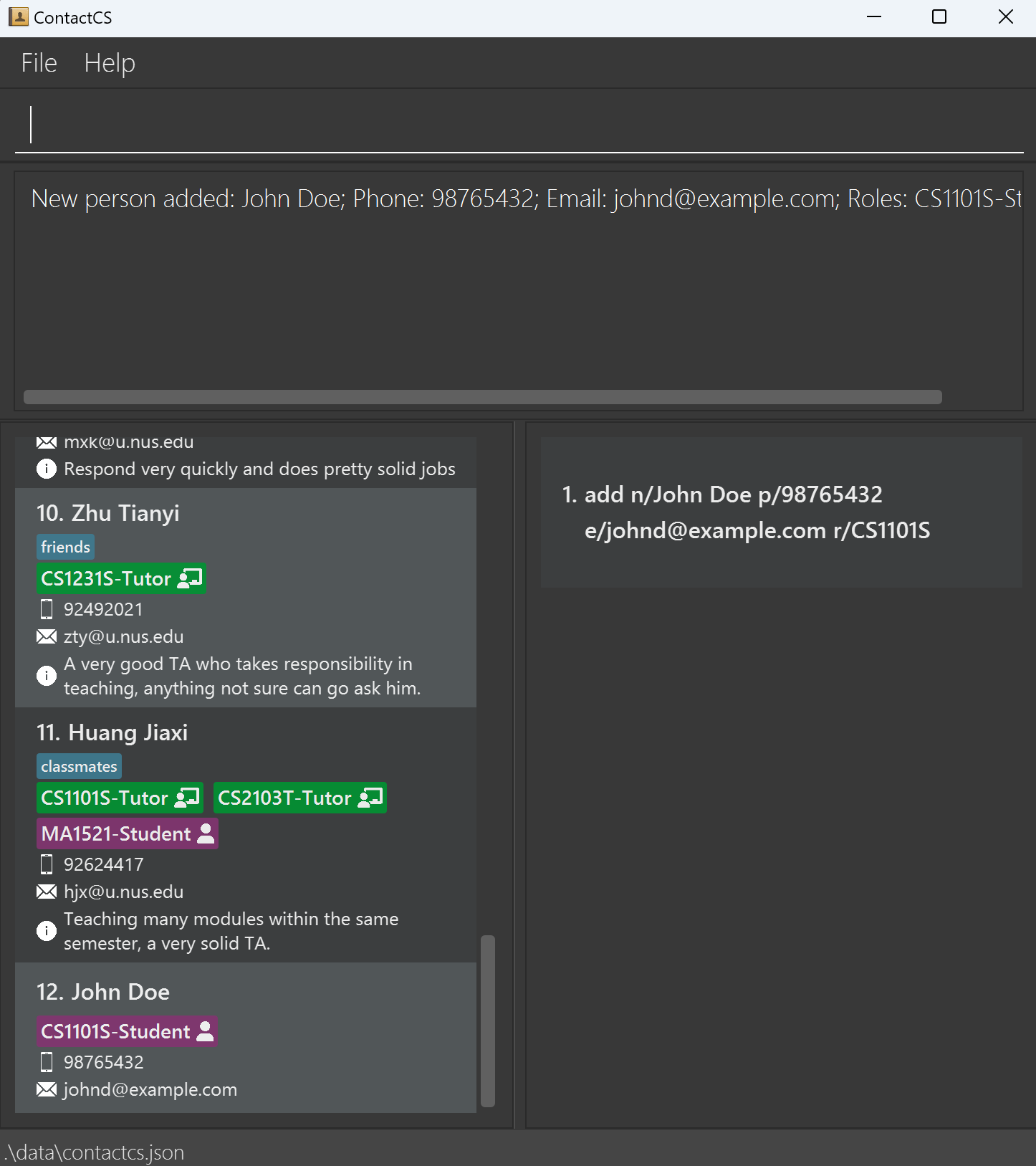Select the friends tag on Zhu Tianyi

(65, 547)
